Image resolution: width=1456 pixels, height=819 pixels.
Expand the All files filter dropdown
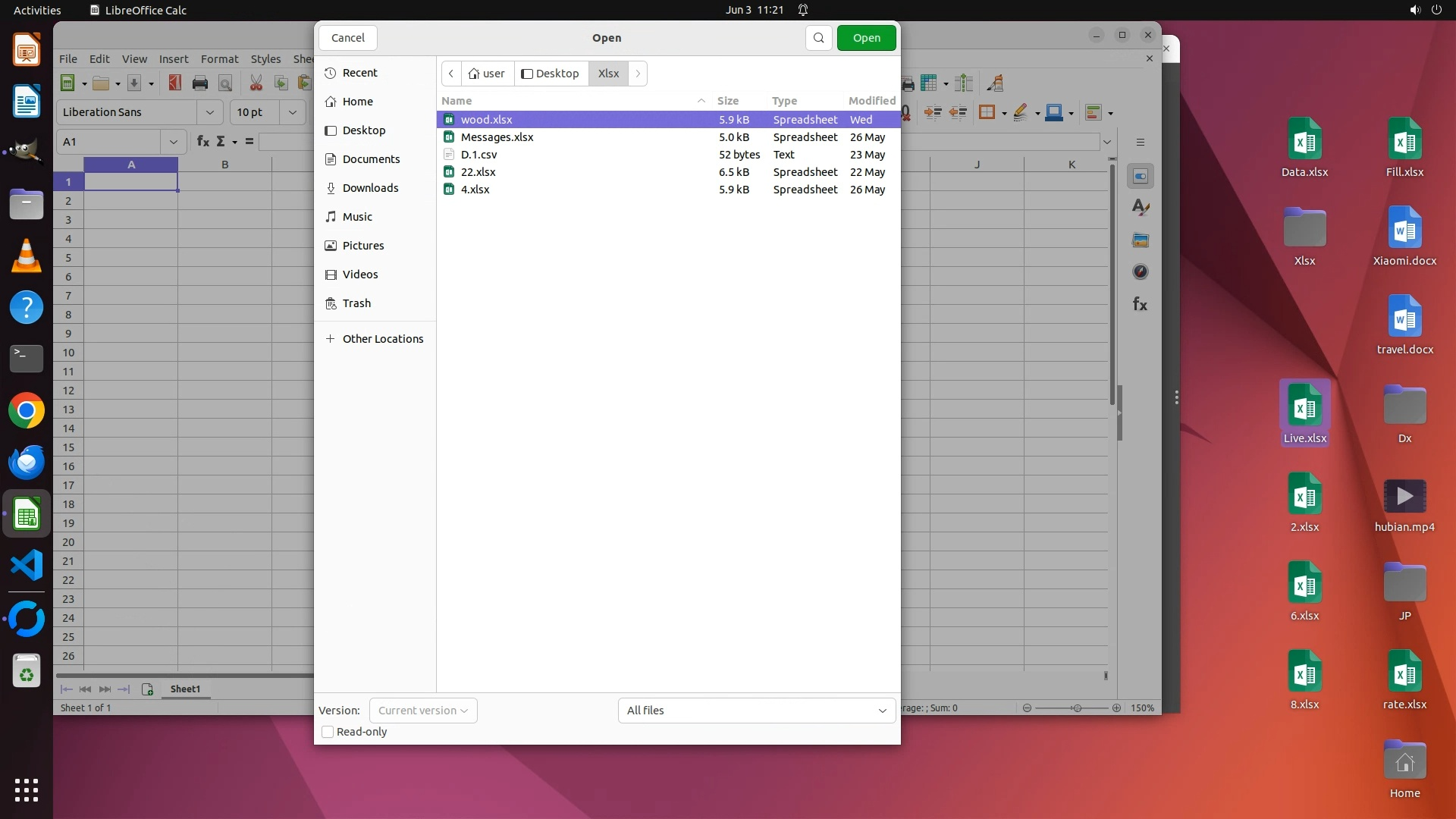click(756, 711)
